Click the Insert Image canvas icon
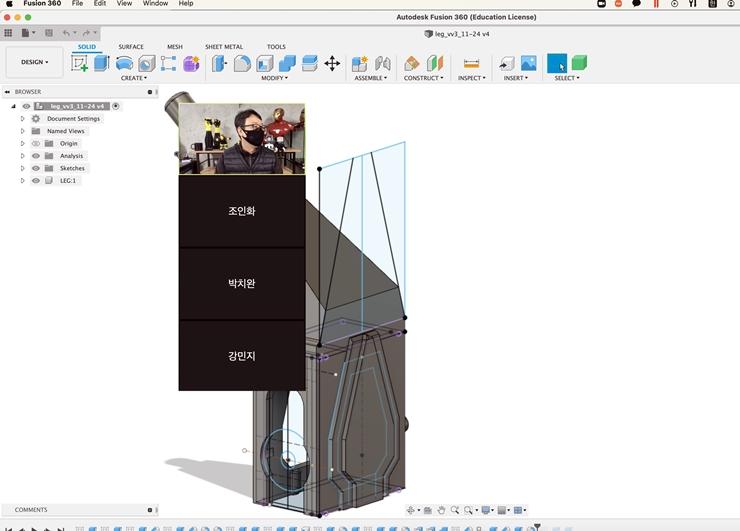This screenshot has height=531, width=740. click(528, 63)
